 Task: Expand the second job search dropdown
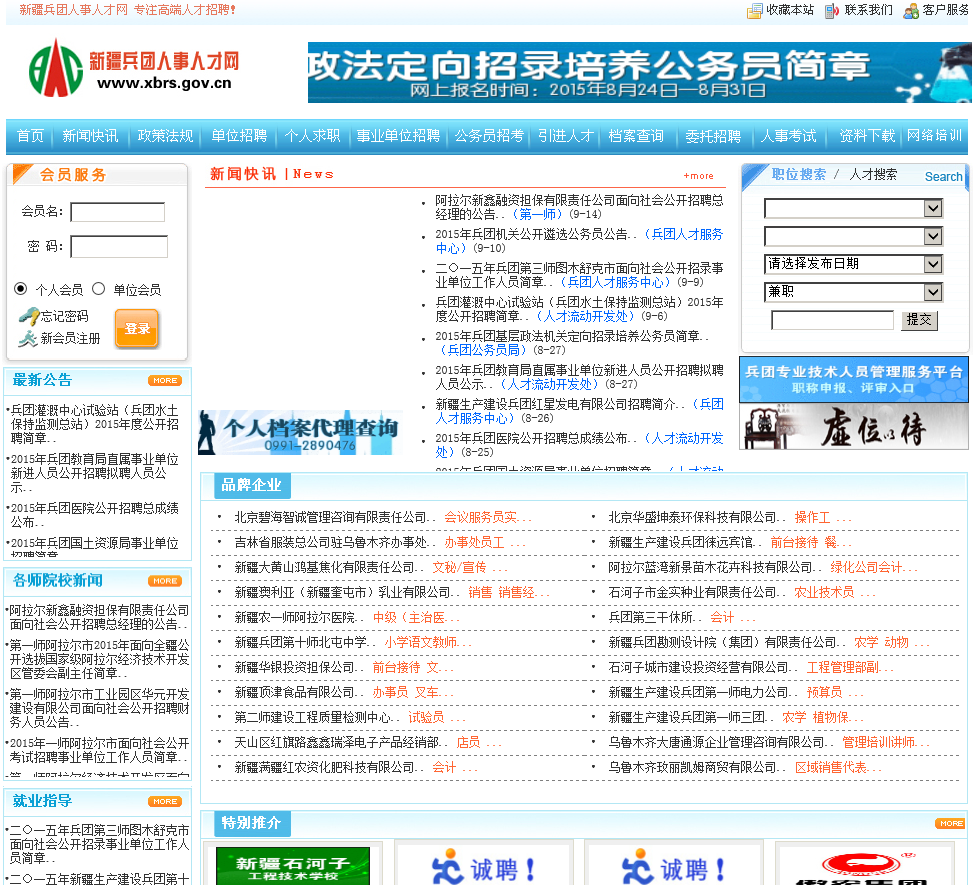click(x=933, y=236)
